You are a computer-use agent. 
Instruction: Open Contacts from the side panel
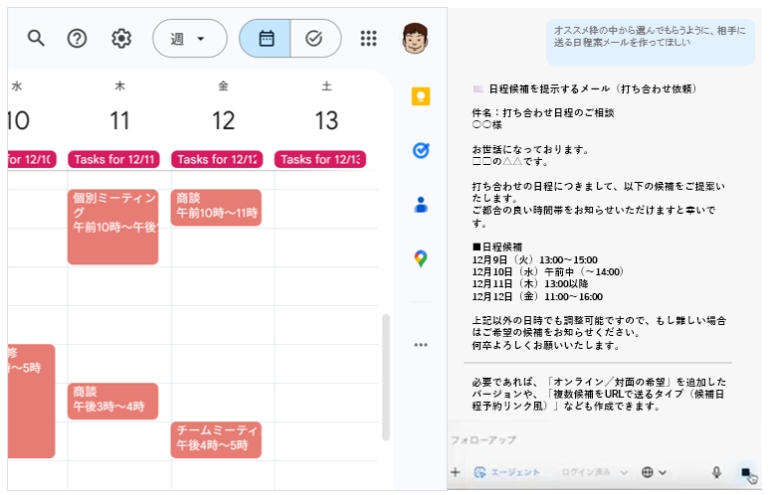point(421,204)
